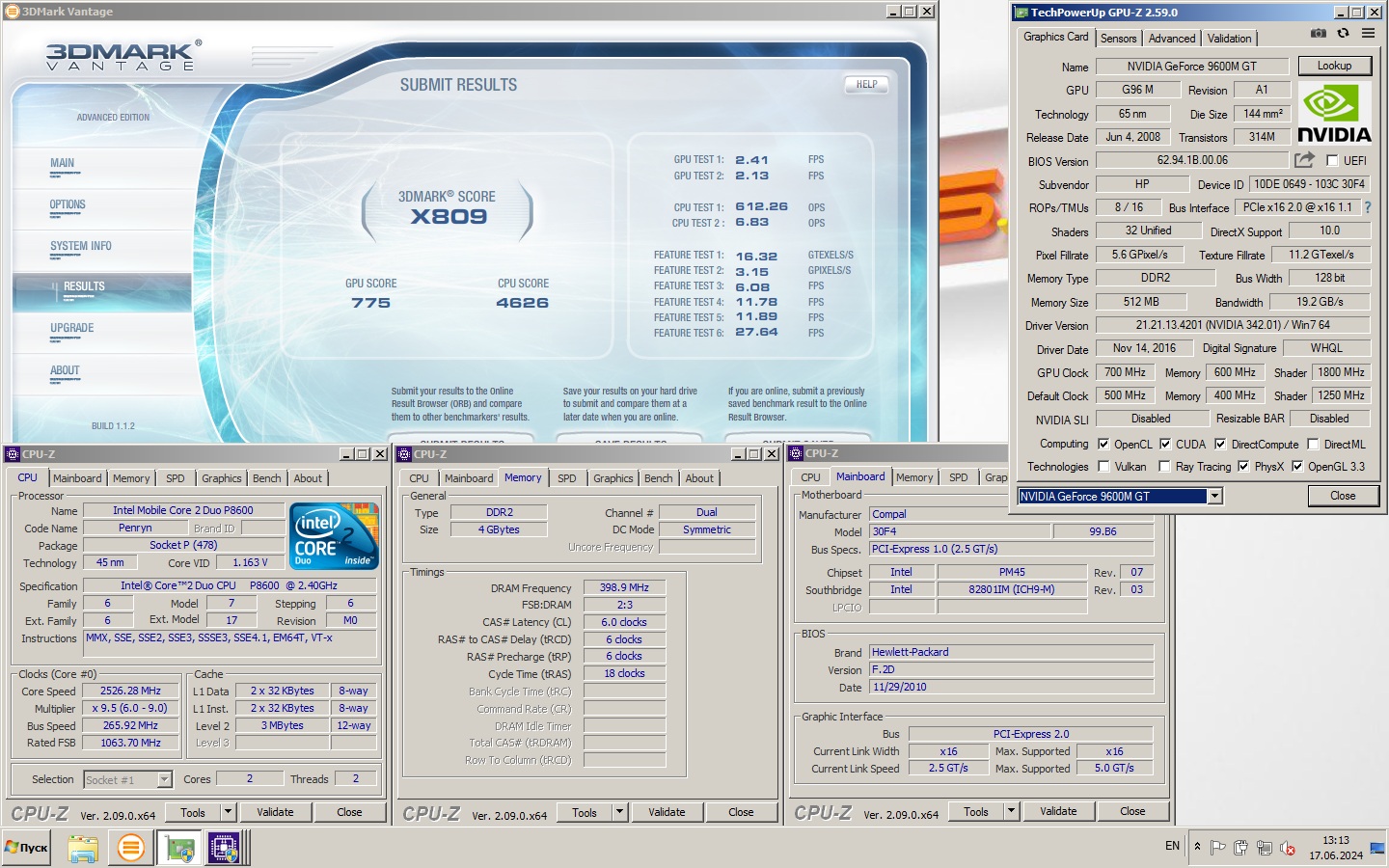Image resolution: width=1389 pixels, height=868 pixels.
Task: Switch to Advanced tab in GPU-Z
Action: click(x=1172, y=39)
